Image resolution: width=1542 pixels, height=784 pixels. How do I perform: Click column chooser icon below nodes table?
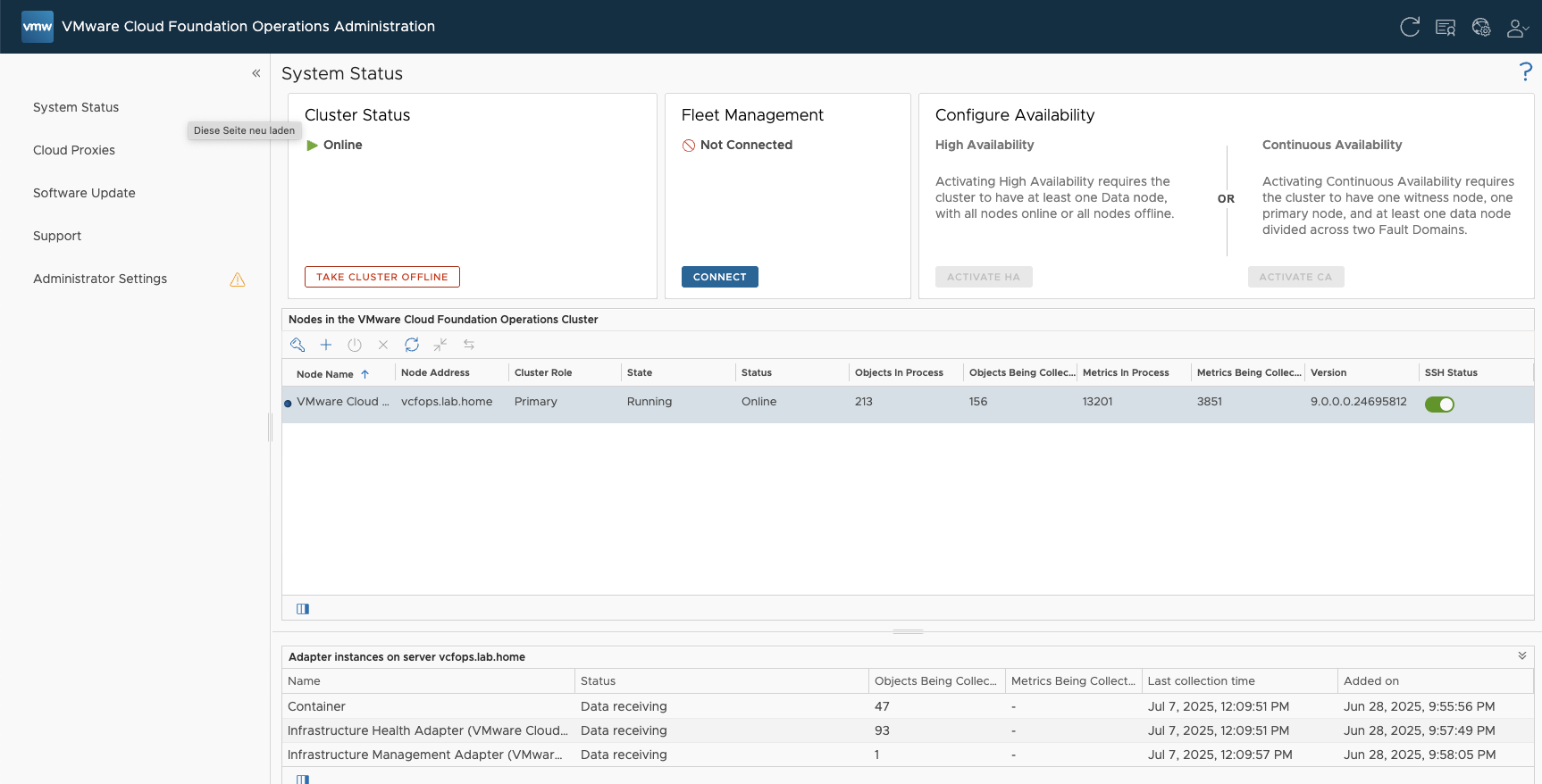click(x=303, y=609)
